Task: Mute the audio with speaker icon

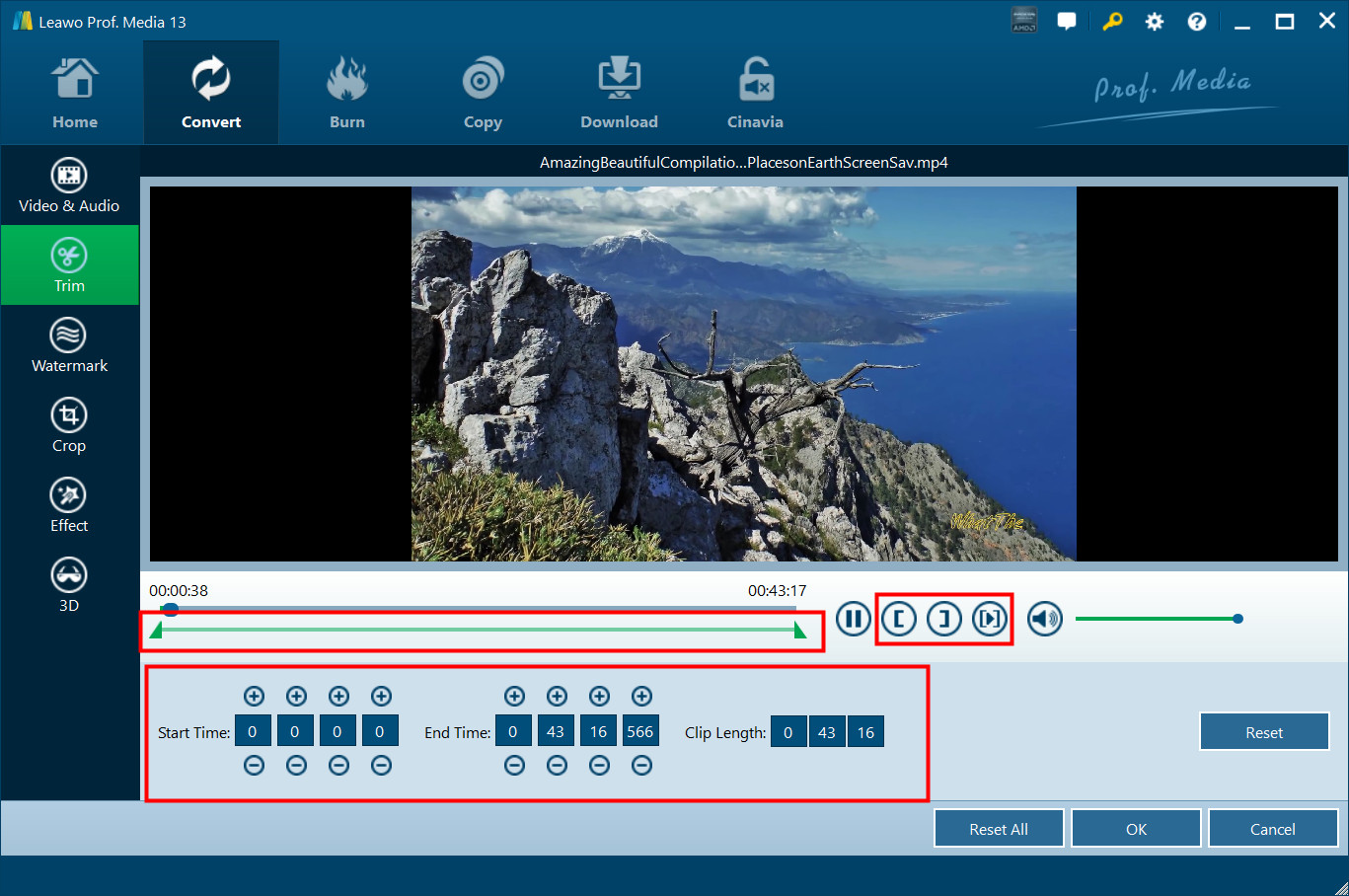Action: tap(1045, 619)
